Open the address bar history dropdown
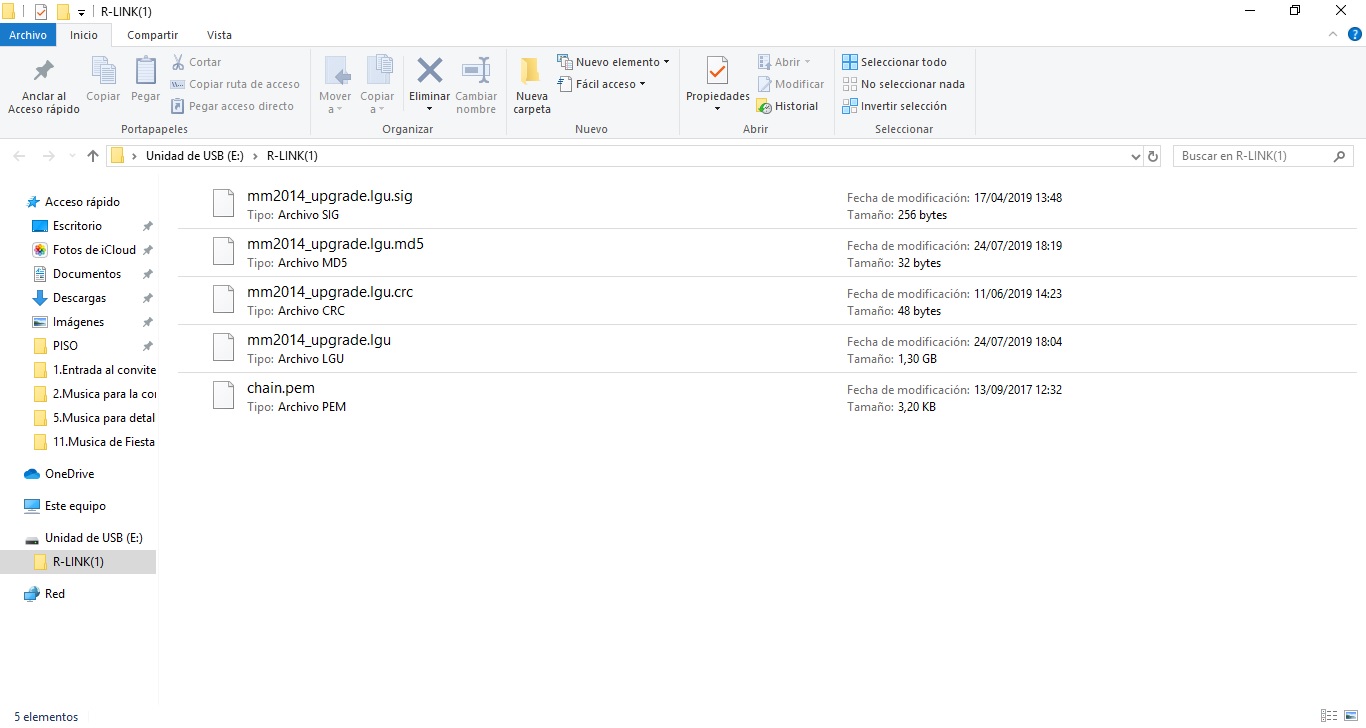Viewport: 1366px width, 728px height. click(1135, 157)
